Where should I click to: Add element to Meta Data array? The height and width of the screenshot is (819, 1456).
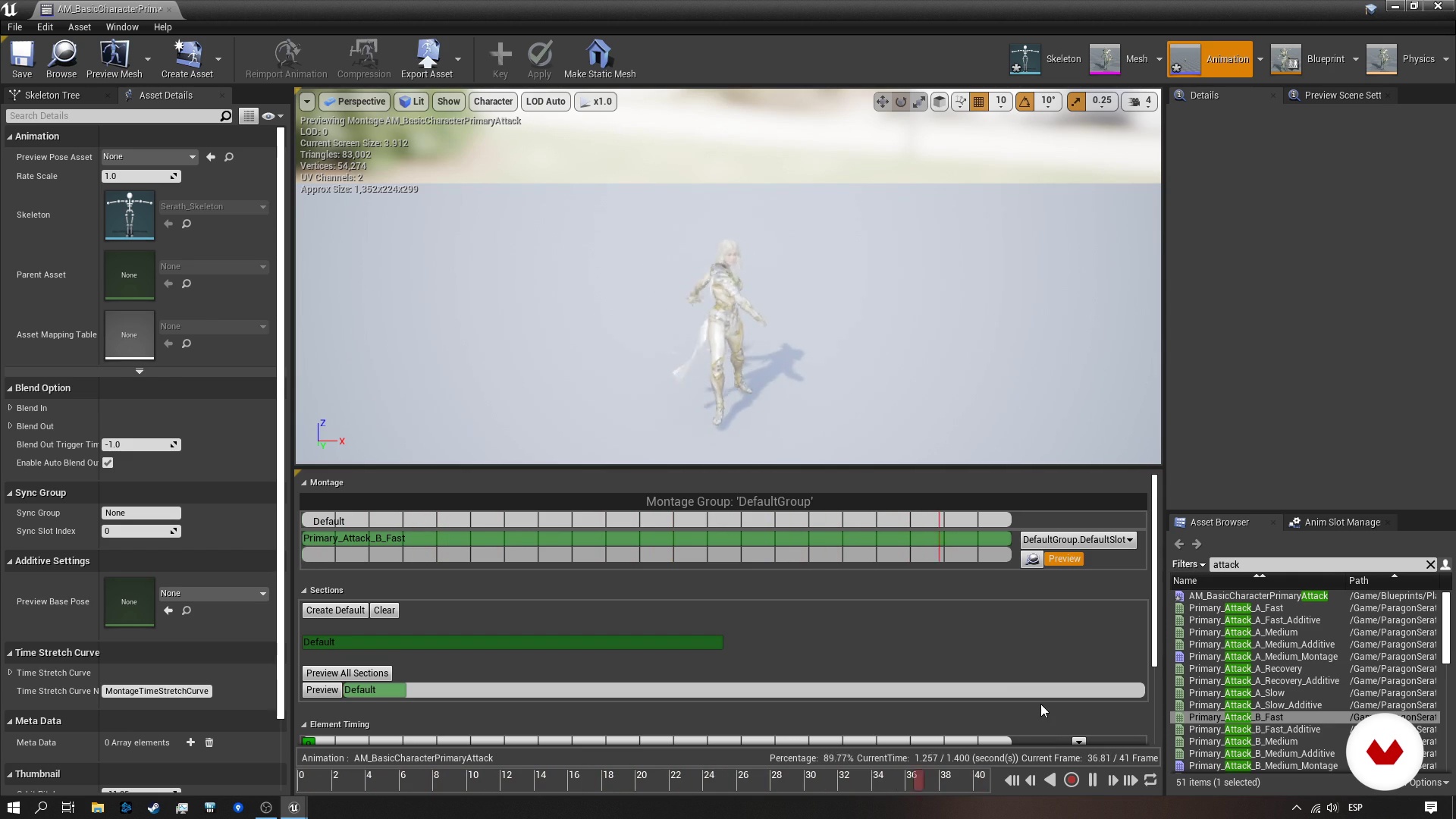click(x=190, y=742)
